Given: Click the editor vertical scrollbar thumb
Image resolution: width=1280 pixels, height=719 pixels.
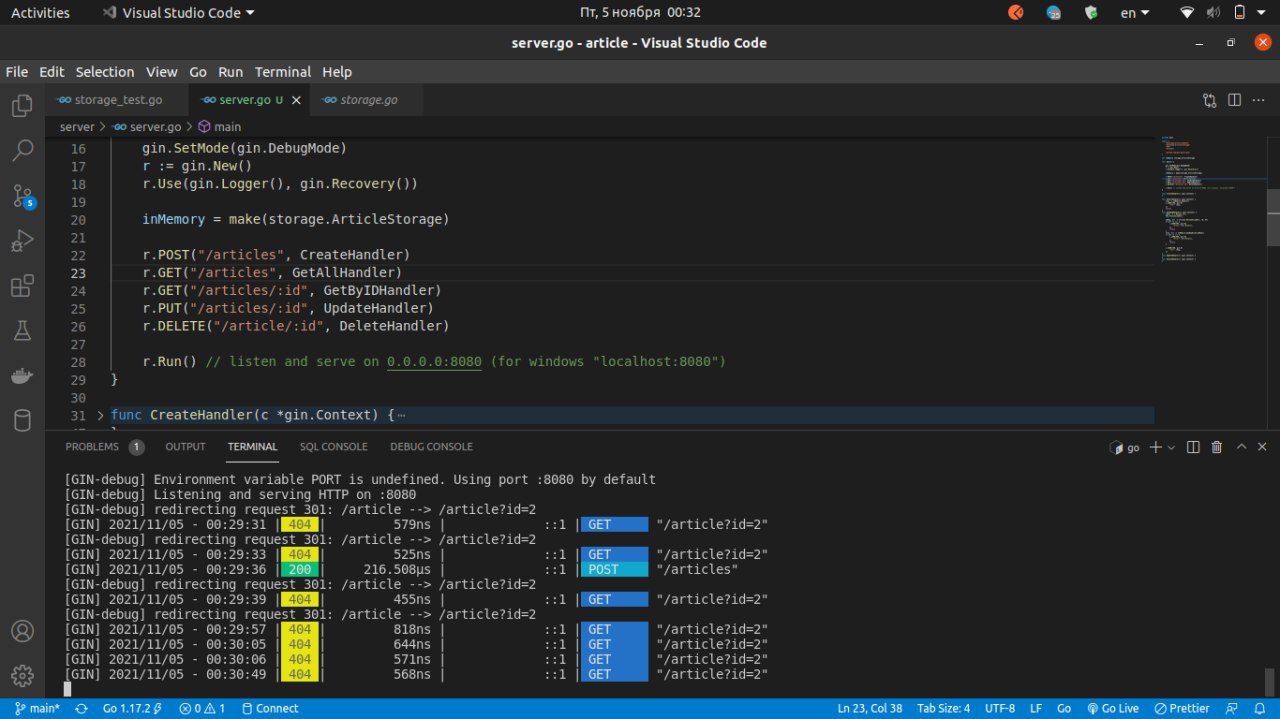Looking at the screenshot, I should point(1273,215).
